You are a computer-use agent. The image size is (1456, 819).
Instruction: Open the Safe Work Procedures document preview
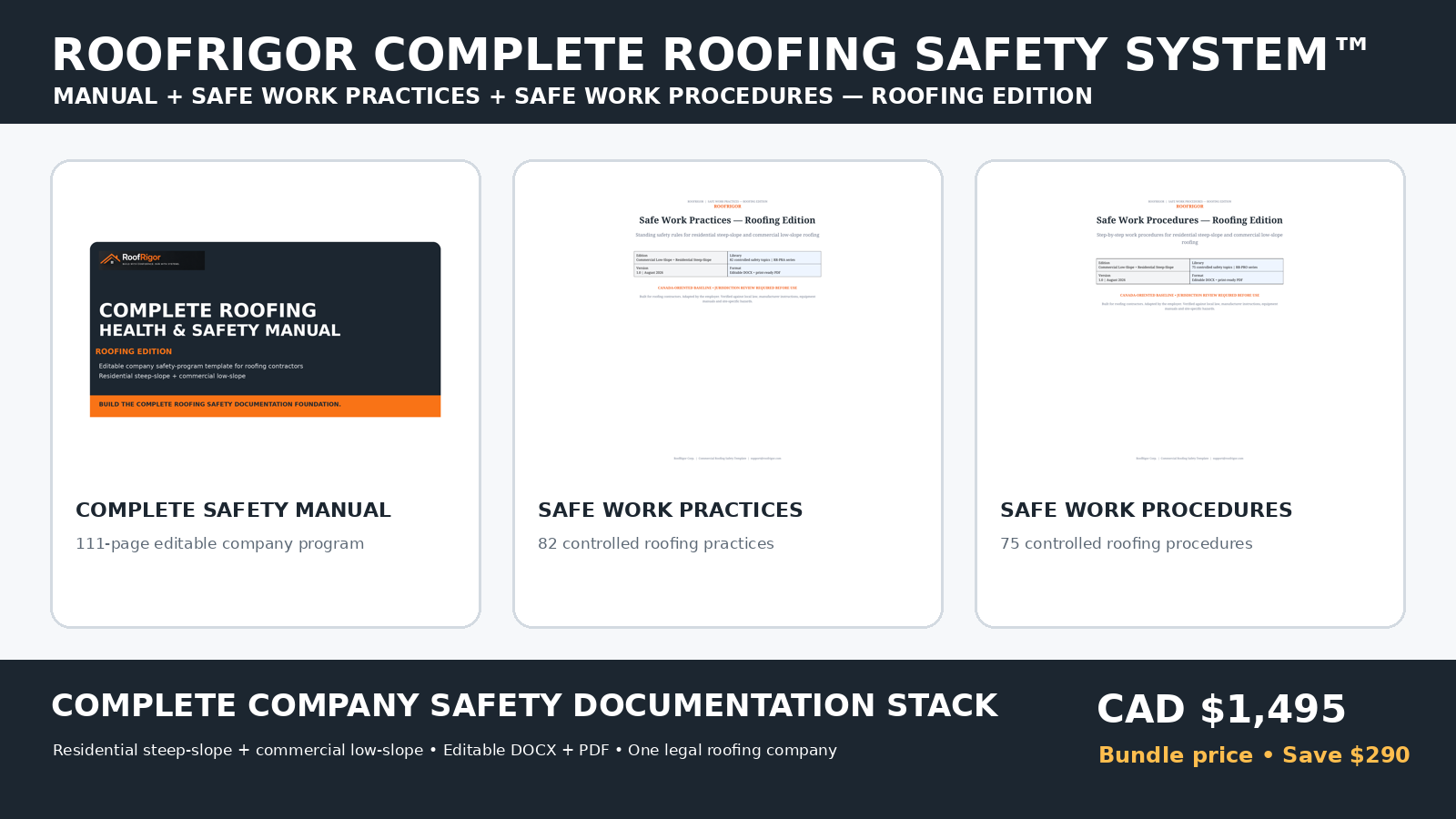tap(1189, 329)
